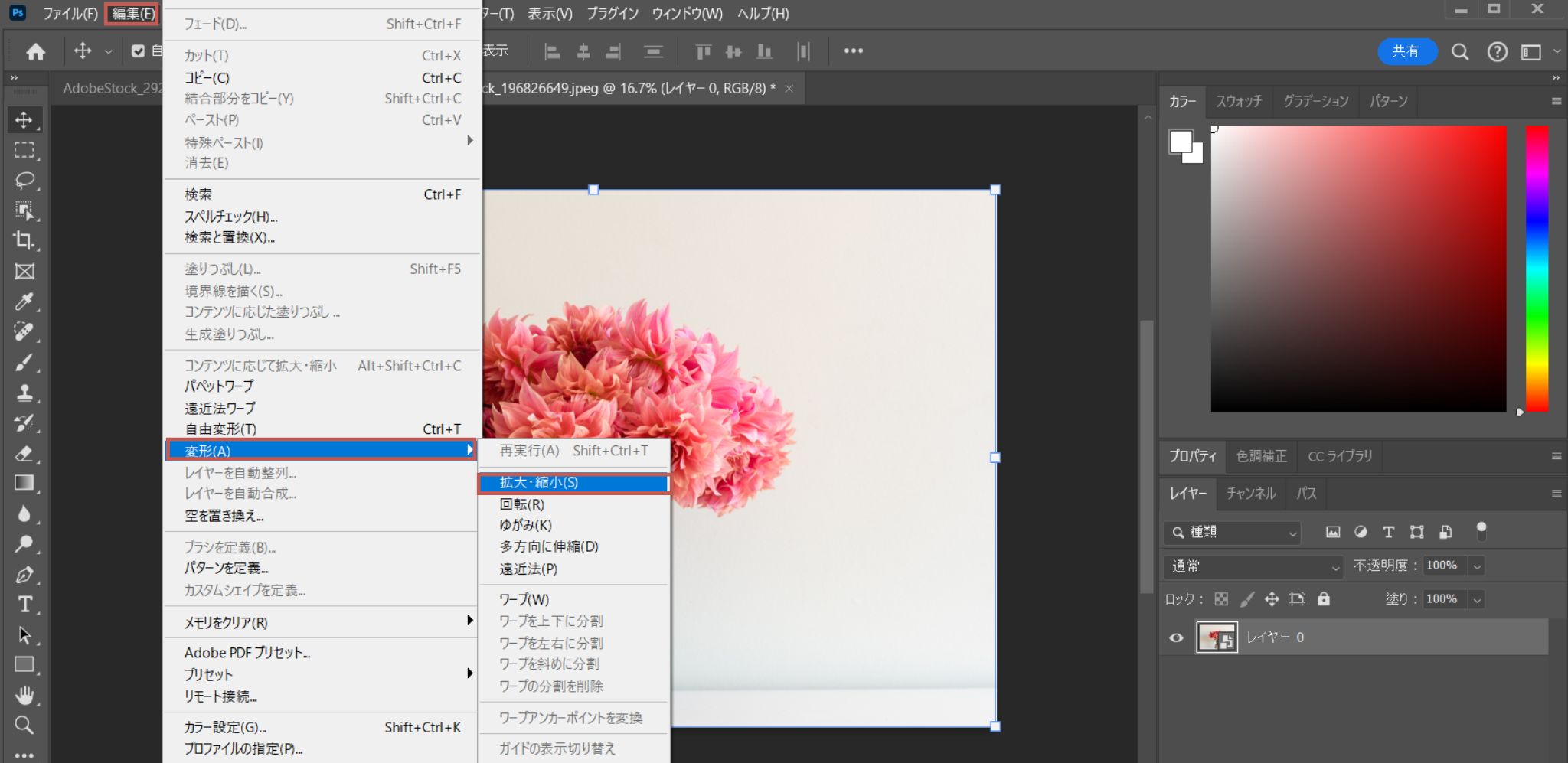This screenshot has height=763, width=1568.
Task: Open the Layers panel options menu
Action: [1557, 494]
